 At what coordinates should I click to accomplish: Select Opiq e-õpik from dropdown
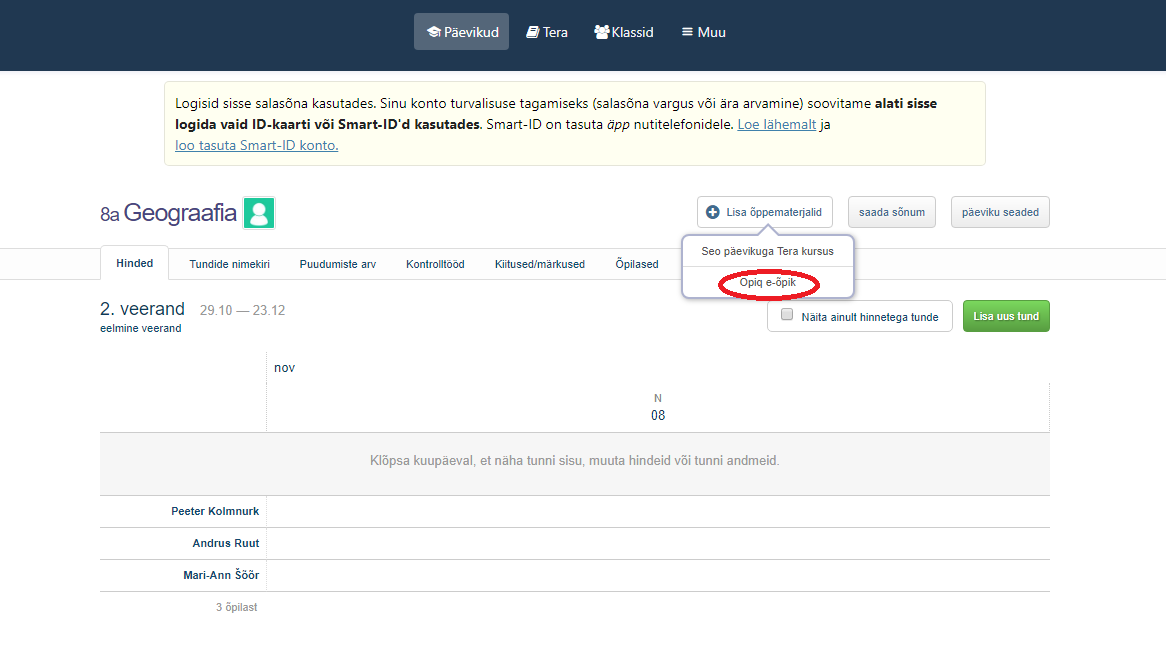(x=767, y=284)
